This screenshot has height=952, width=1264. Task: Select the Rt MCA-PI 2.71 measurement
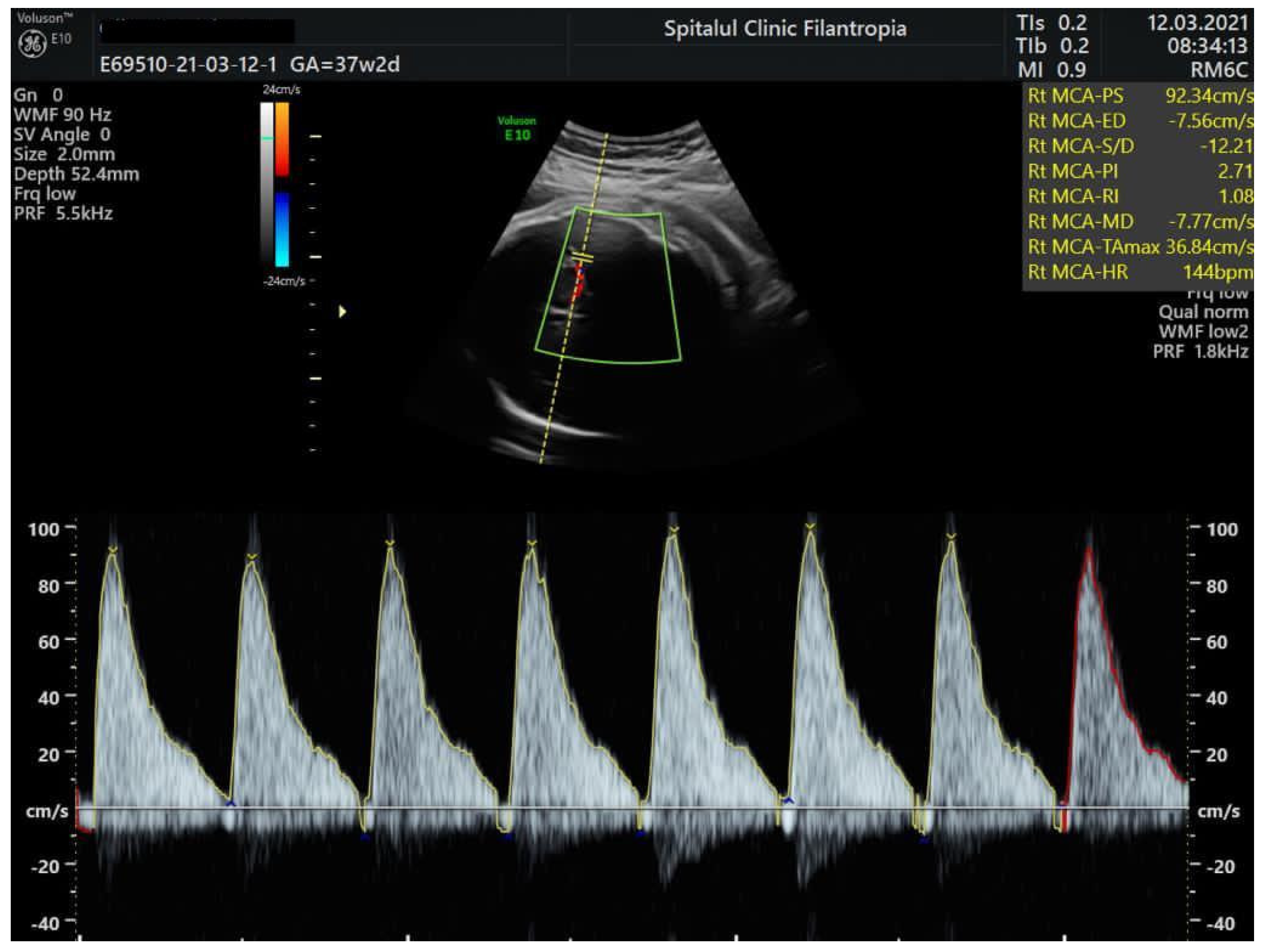click(x=1140, y=172)
